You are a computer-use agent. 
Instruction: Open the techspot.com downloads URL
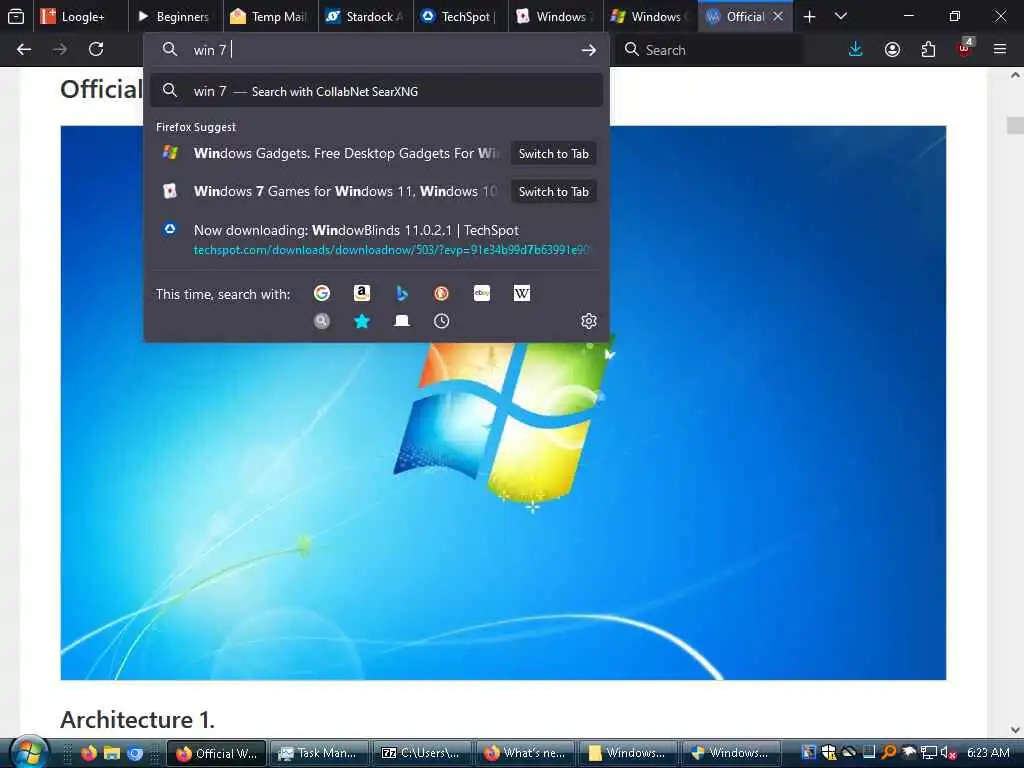pos(392,249)
